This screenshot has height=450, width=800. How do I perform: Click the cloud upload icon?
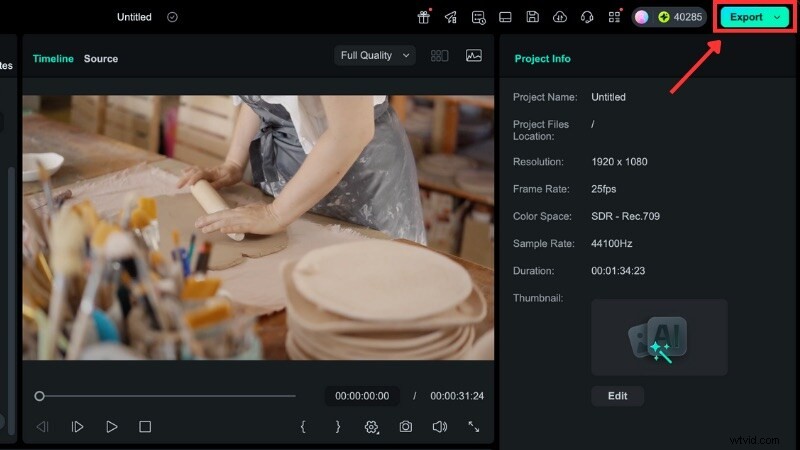(560, 17)
